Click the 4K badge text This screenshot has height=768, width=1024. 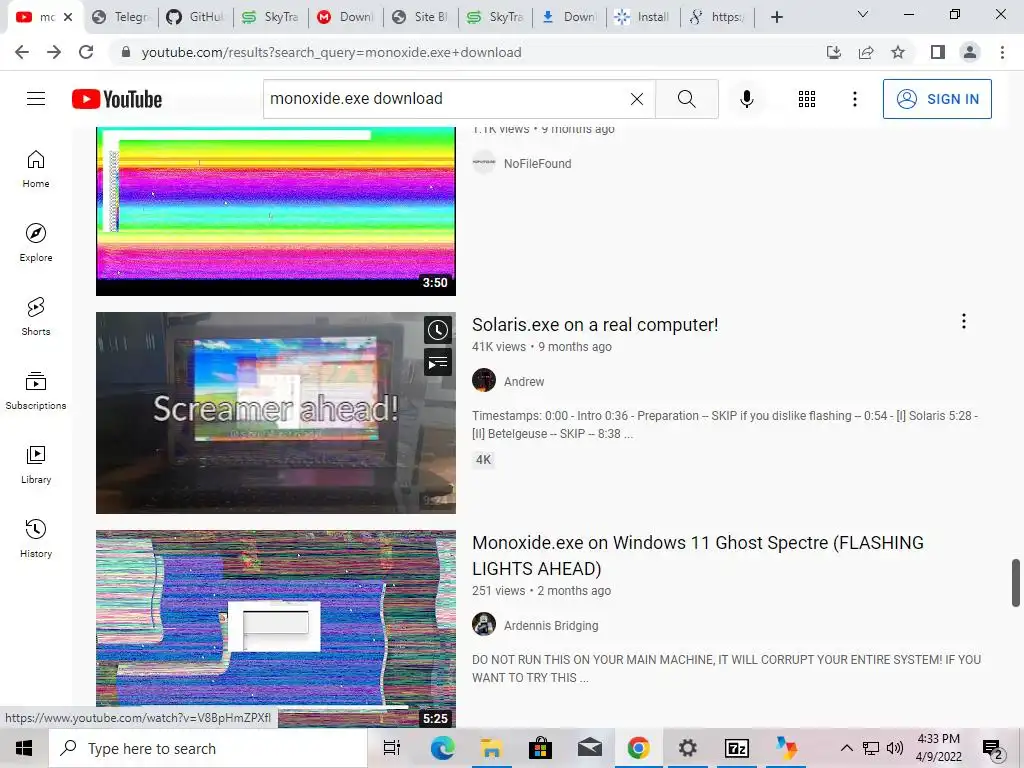(483, 460)
